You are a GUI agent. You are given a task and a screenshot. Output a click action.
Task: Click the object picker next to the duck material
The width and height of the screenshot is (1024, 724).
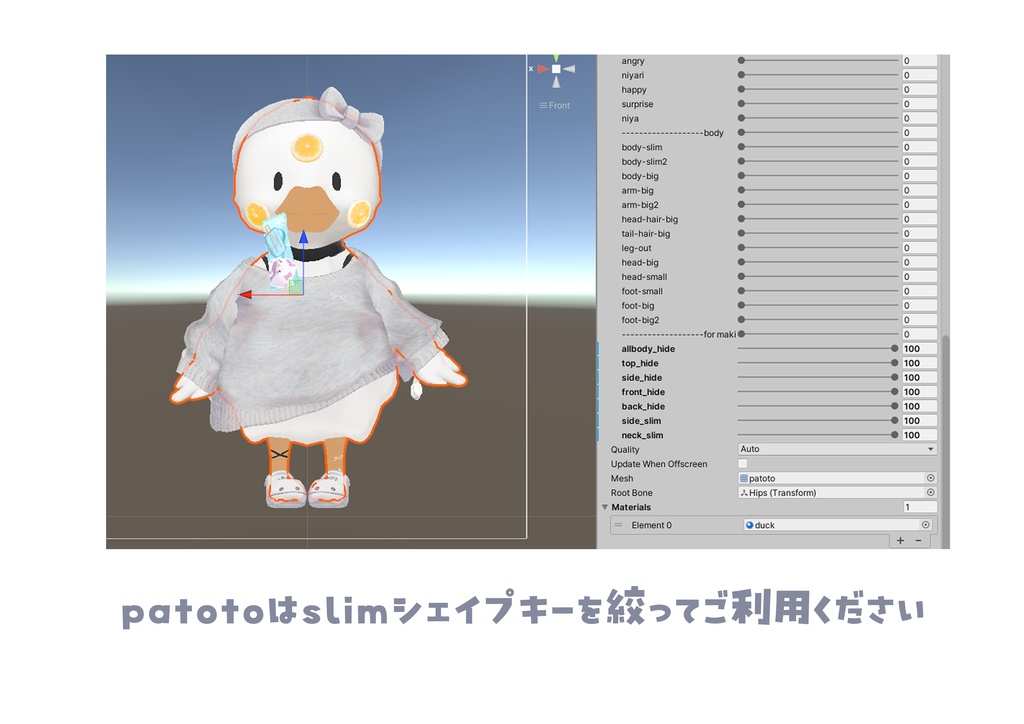(x=927, y=524)
